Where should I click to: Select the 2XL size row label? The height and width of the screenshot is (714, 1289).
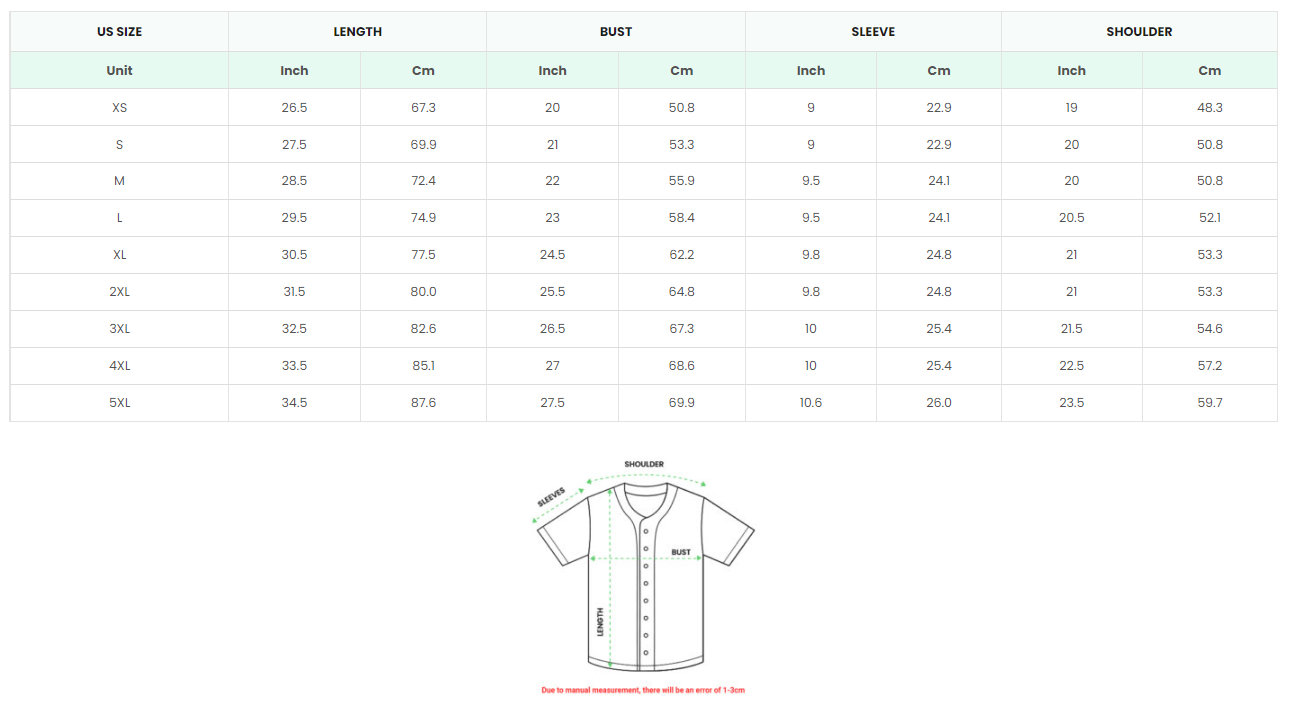(119, 292)
